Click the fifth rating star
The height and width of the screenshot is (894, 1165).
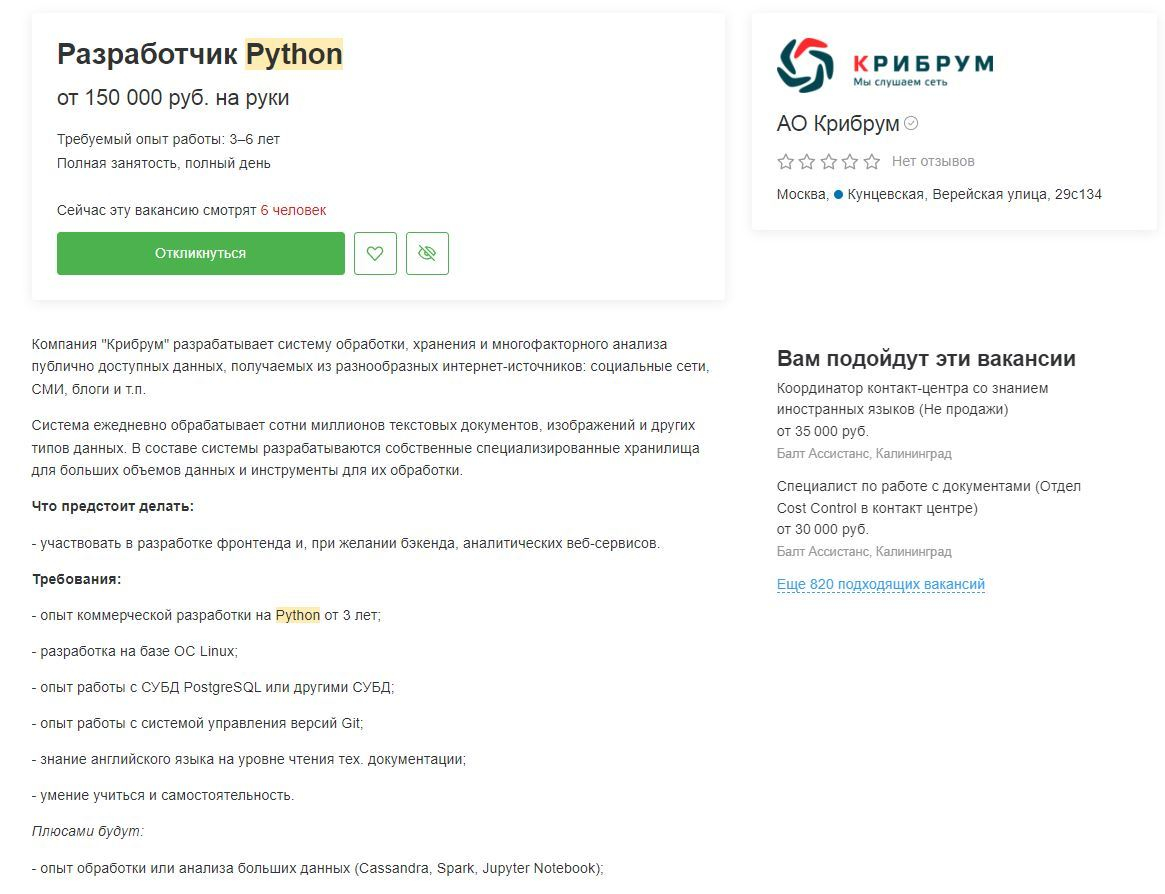[x=872, y=162]
